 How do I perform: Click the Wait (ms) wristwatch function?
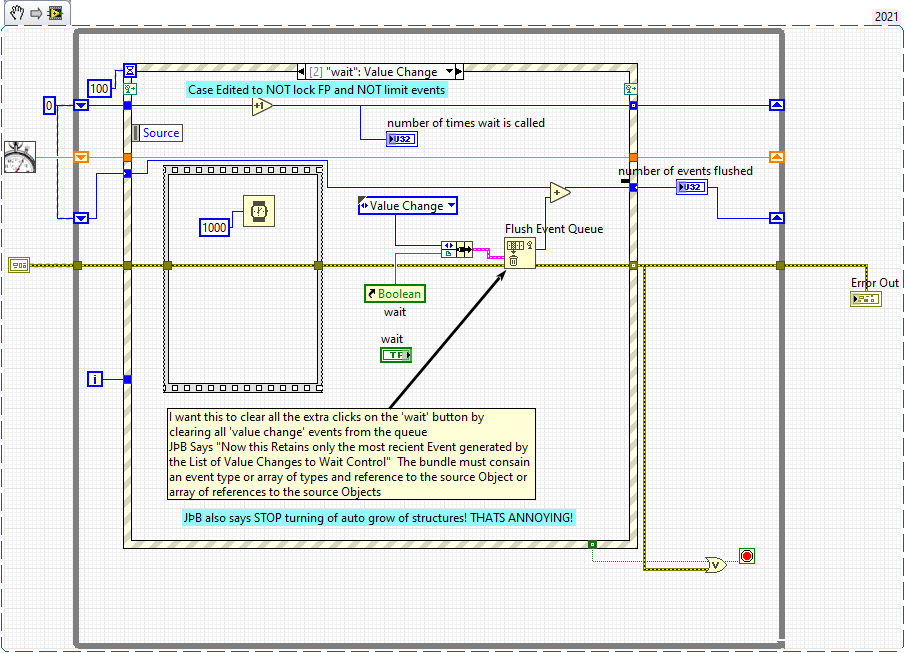[259, 211]
